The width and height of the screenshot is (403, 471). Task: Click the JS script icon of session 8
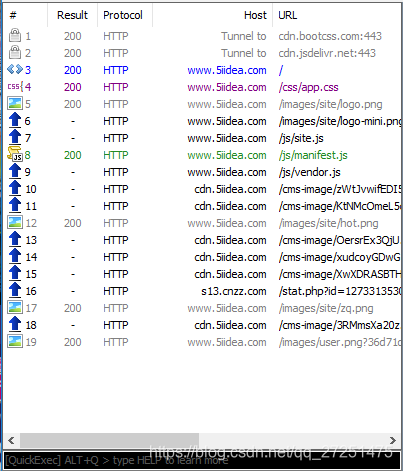coord(15,154)
